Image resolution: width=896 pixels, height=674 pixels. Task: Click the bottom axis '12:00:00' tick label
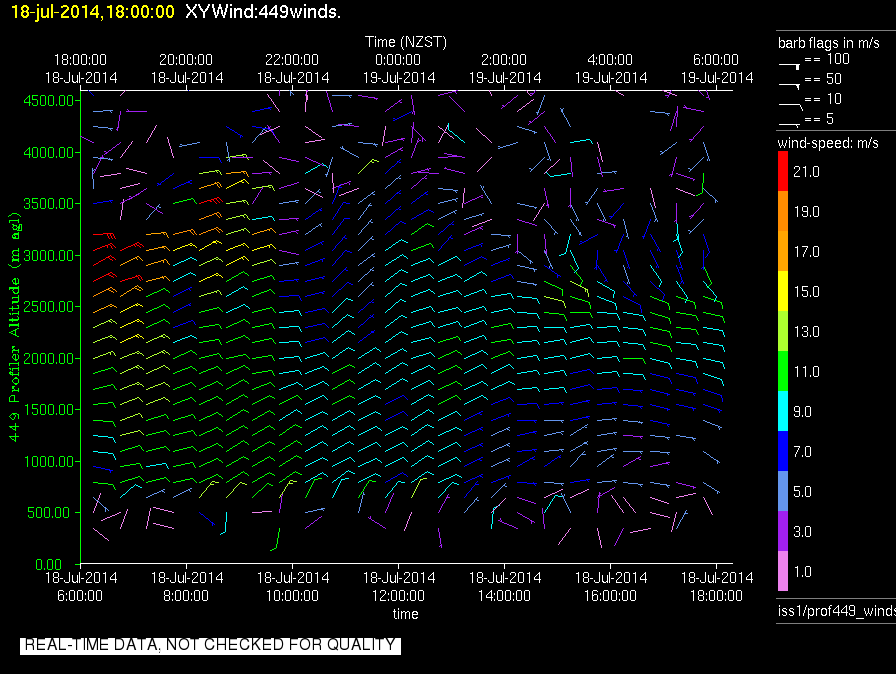click(398, 596)
